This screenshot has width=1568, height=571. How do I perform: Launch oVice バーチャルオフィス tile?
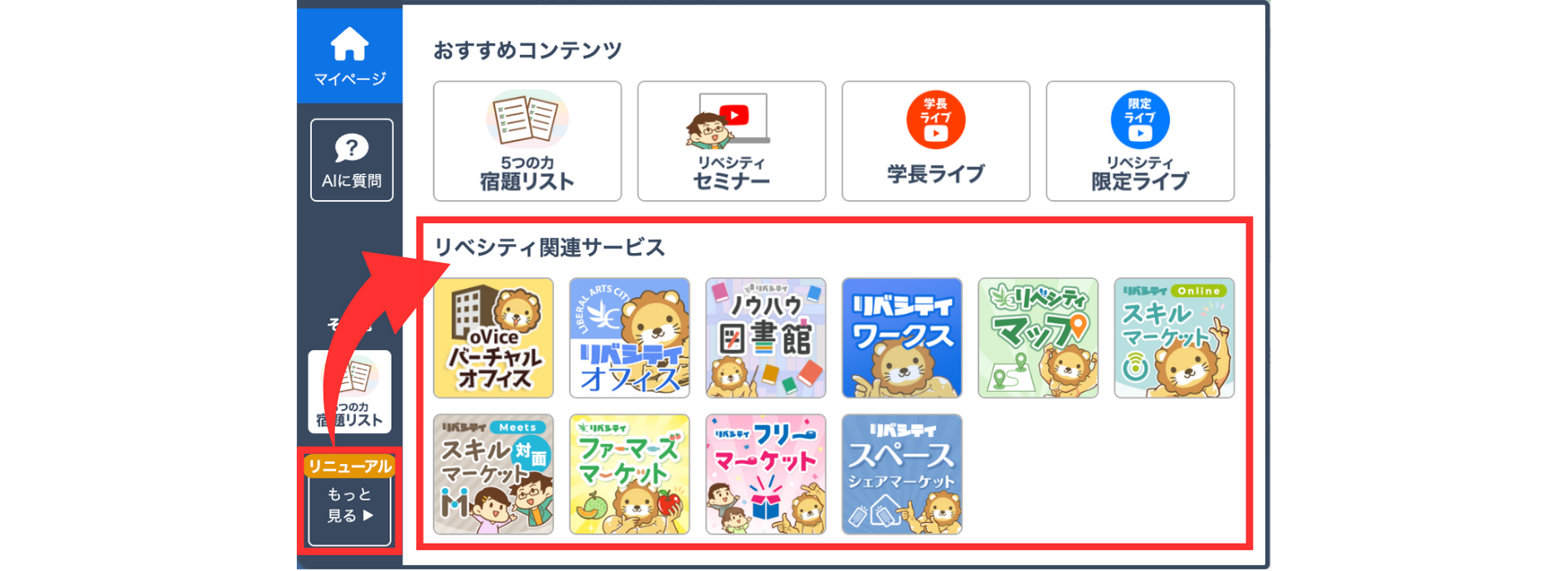click(x=494, y=338)
